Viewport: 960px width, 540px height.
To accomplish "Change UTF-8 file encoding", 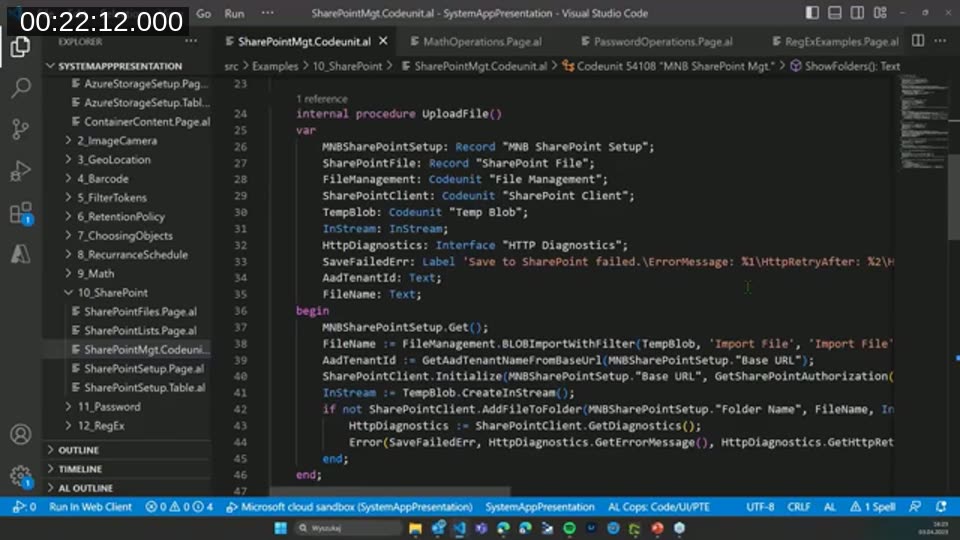I will pos(760,507).
